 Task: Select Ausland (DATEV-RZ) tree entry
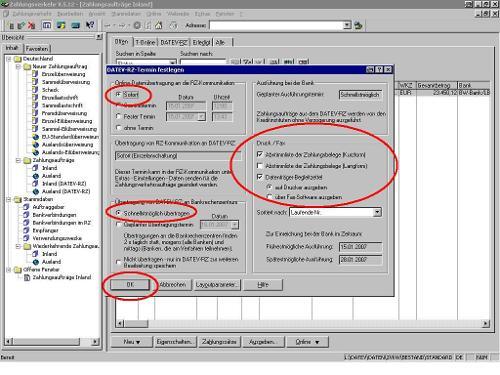click(x=66, y=191)
